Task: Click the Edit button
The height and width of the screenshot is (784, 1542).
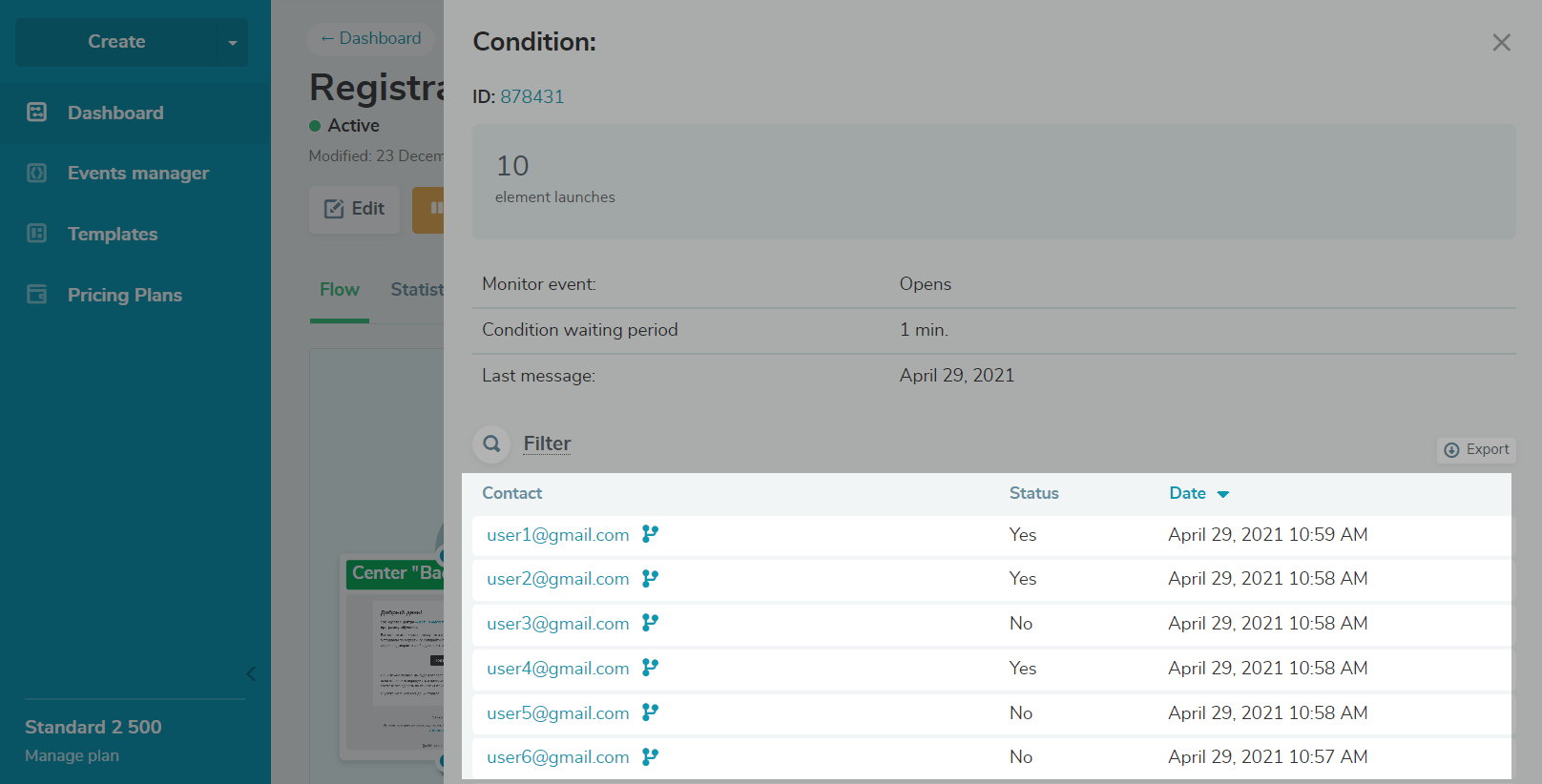Action: 354,209
